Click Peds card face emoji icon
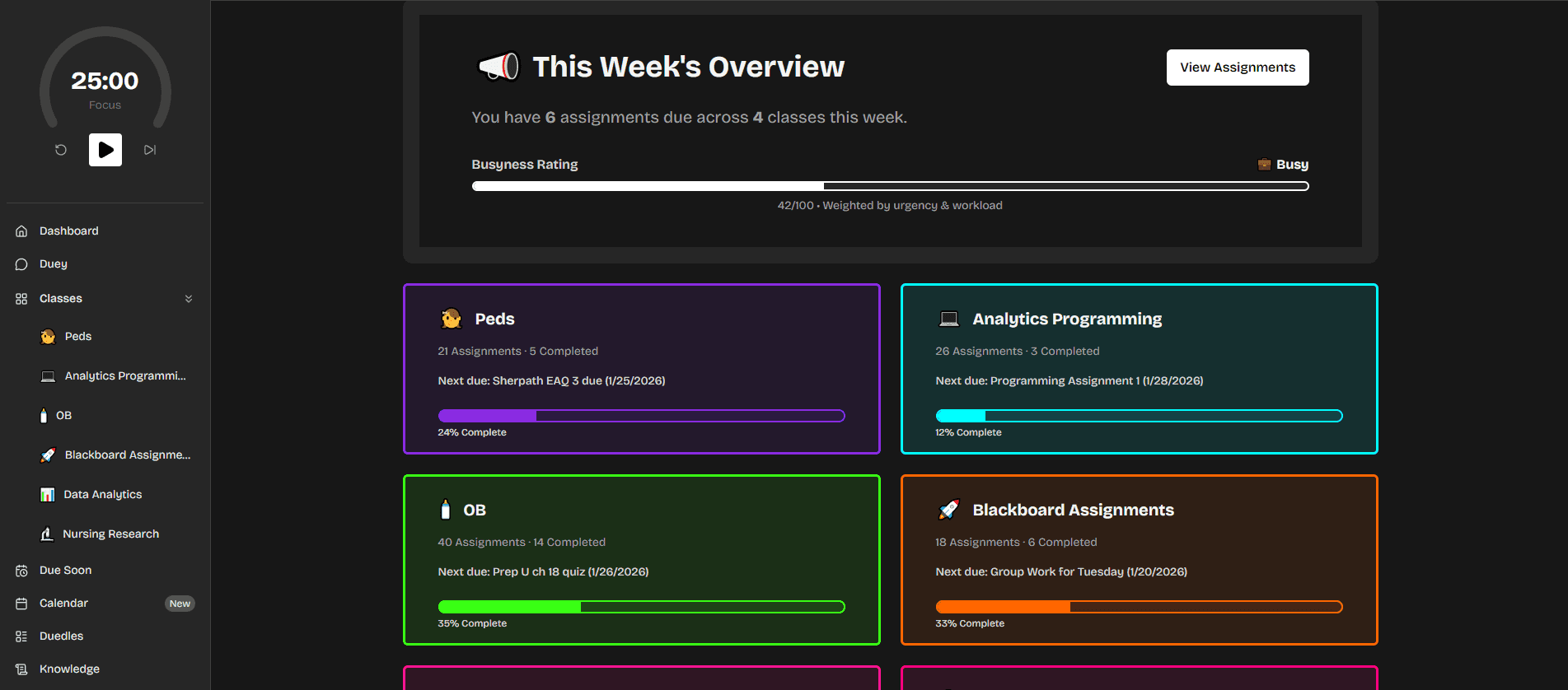The width and height of the screenshot is (1568, 690). 452,319
